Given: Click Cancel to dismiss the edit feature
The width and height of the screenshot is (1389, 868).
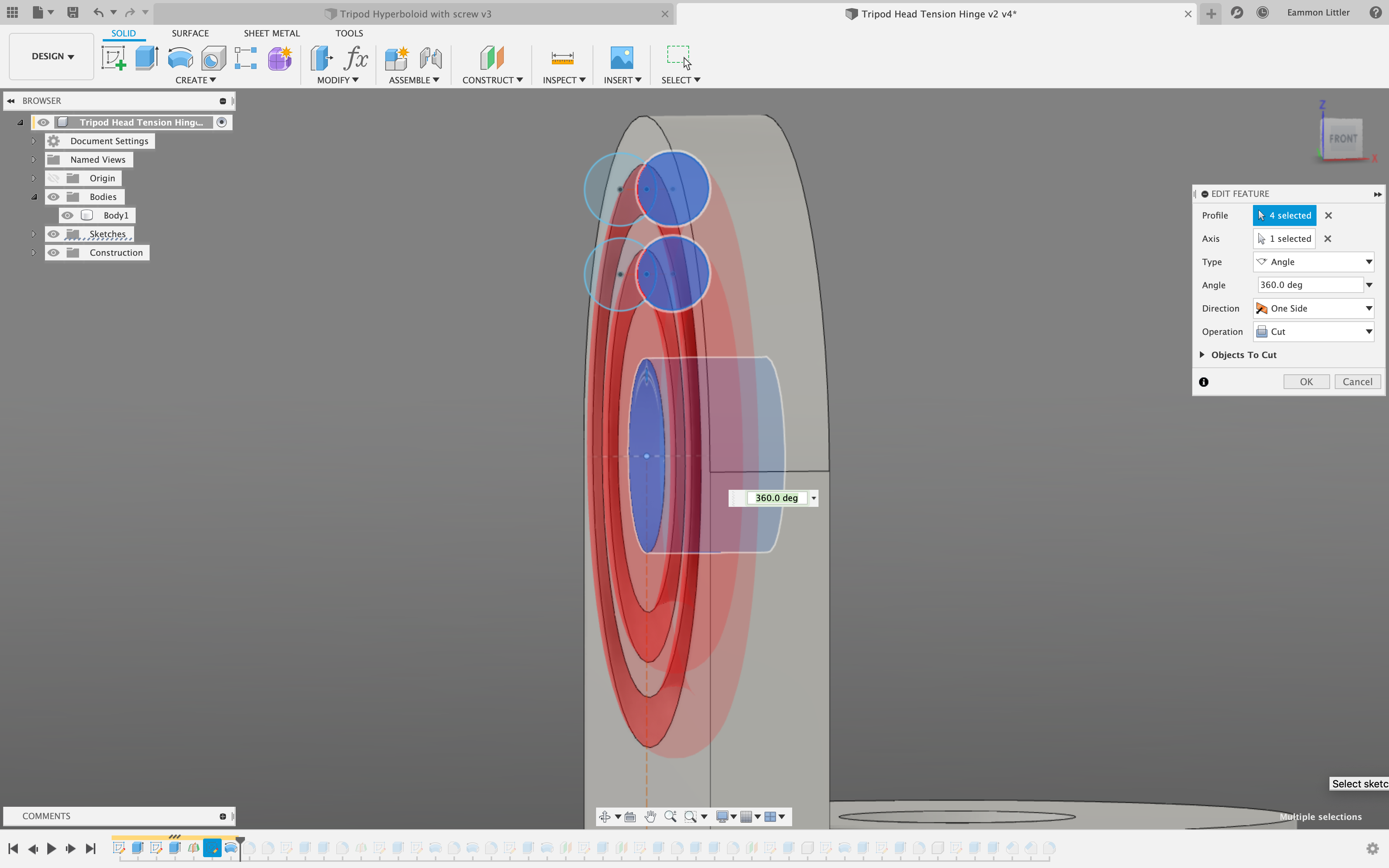Looking at the screenshot, I should pyautogui.click(x=1356, y=381).
